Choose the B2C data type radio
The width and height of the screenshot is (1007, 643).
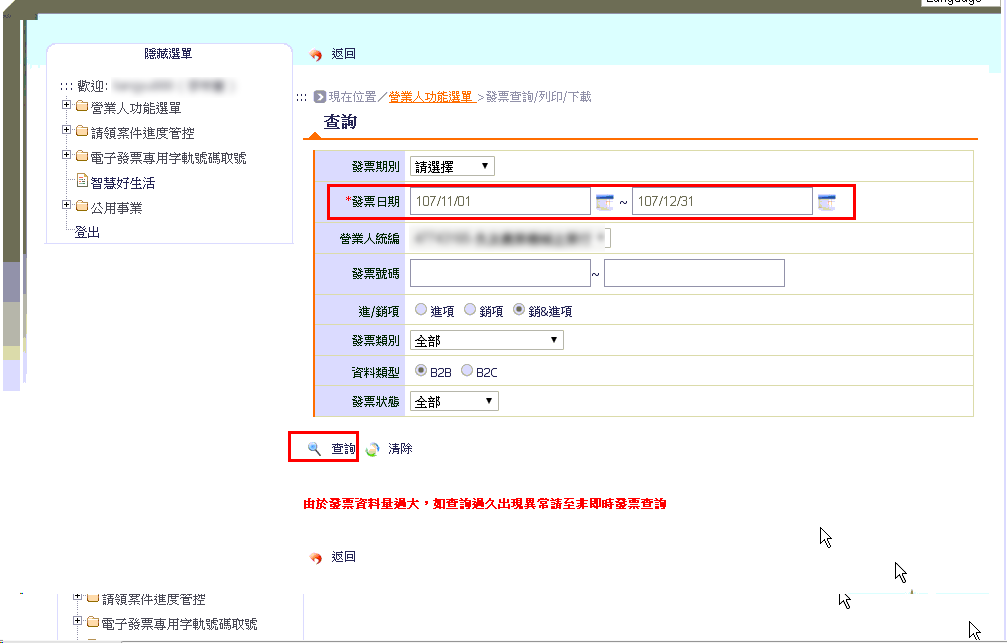467,371
